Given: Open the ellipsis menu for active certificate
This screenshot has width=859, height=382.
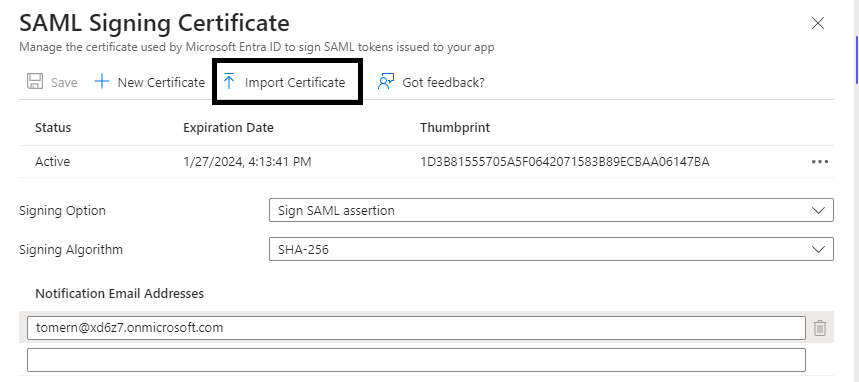Looking at the screenshot, I should click(x=820, y=162).
